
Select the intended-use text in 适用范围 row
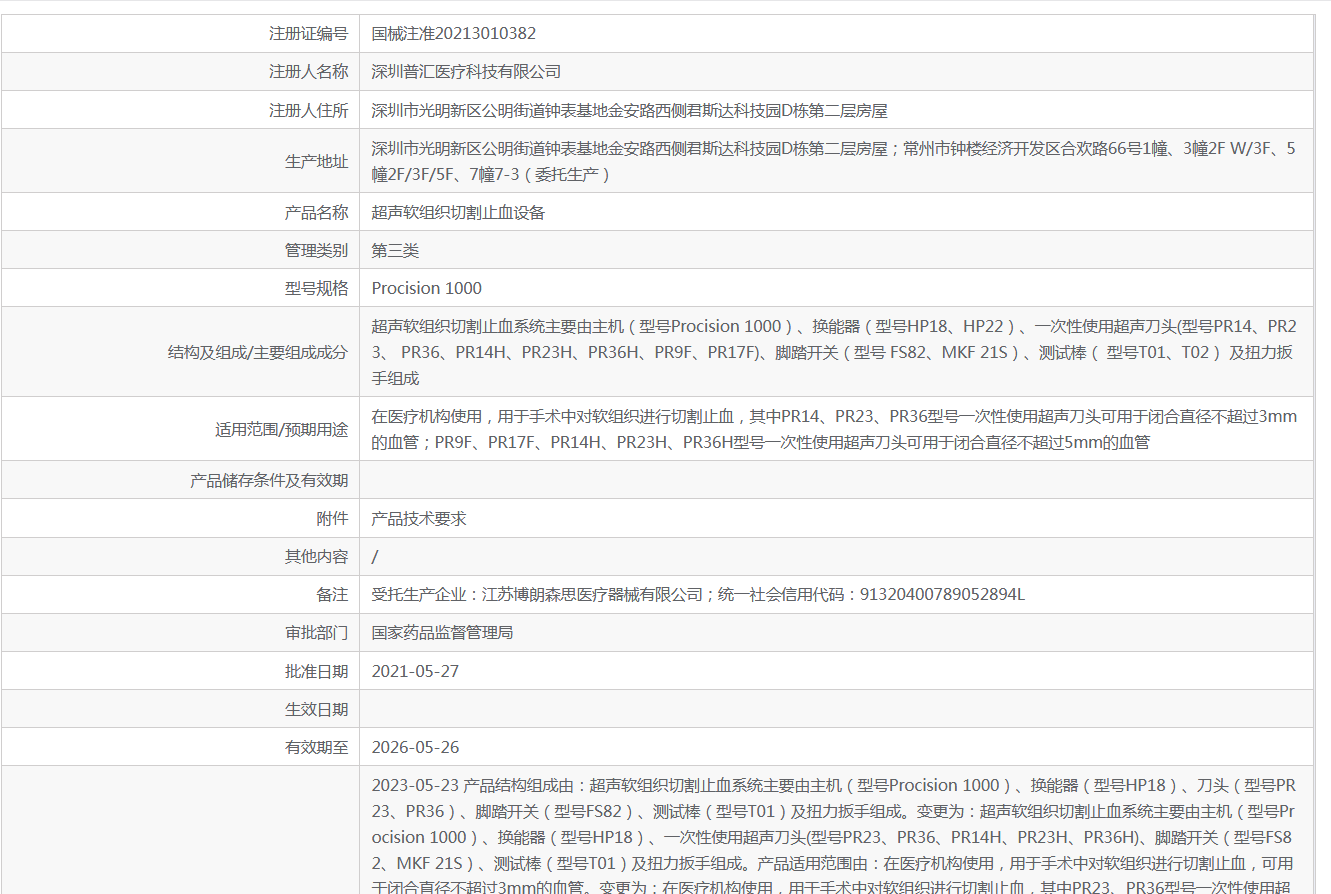tap(834, 429)
